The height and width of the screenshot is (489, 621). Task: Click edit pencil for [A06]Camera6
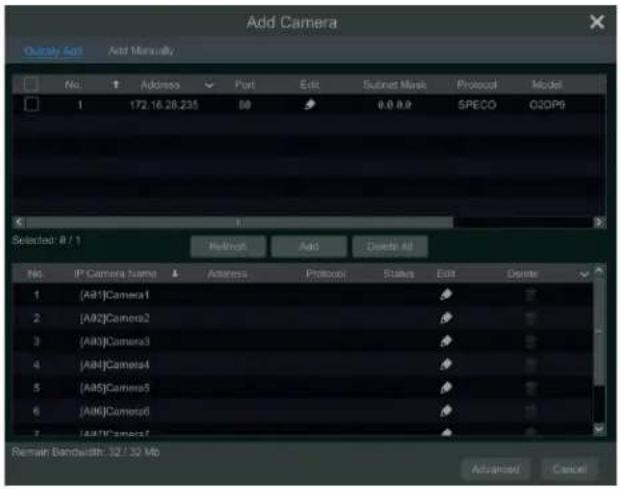point(446,411)
